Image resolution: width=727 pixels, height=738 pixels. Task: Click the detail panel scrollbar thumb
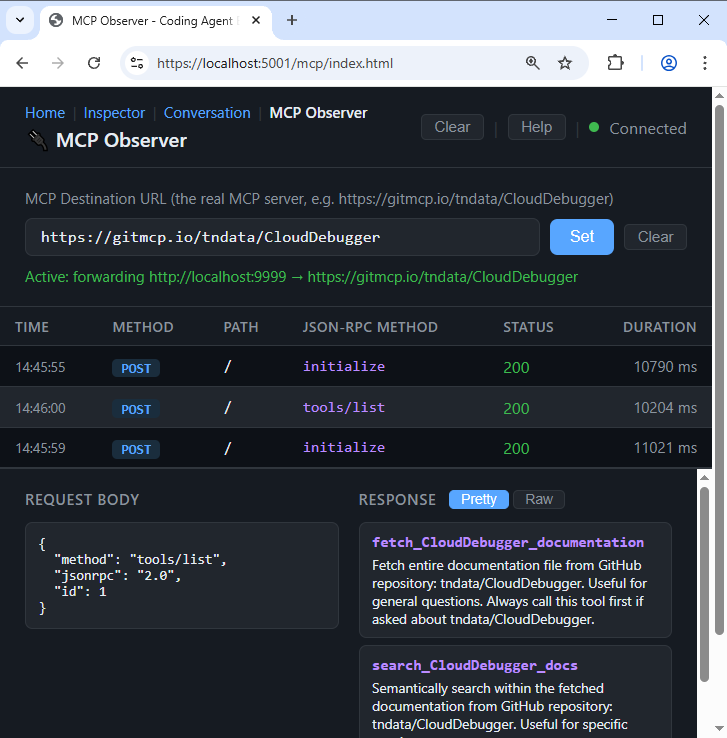tap(704, 584)
